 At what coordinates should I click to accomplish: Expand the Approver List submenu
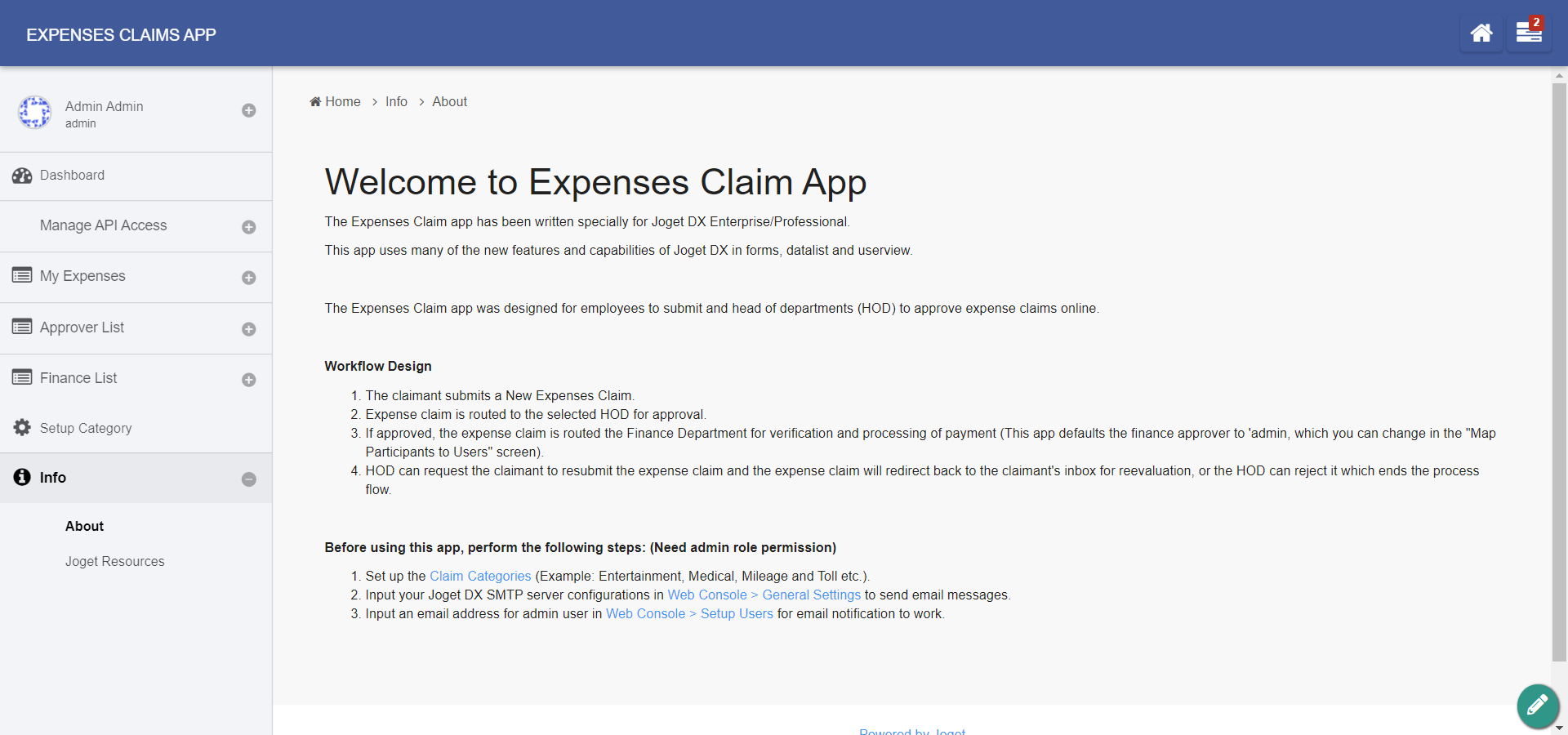point(249,329)
